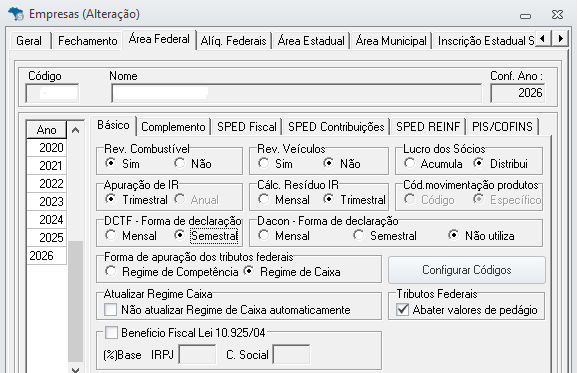Click the year list scrollbar thumb
This screenshot has height=373, width=578.
pos(76,301)
